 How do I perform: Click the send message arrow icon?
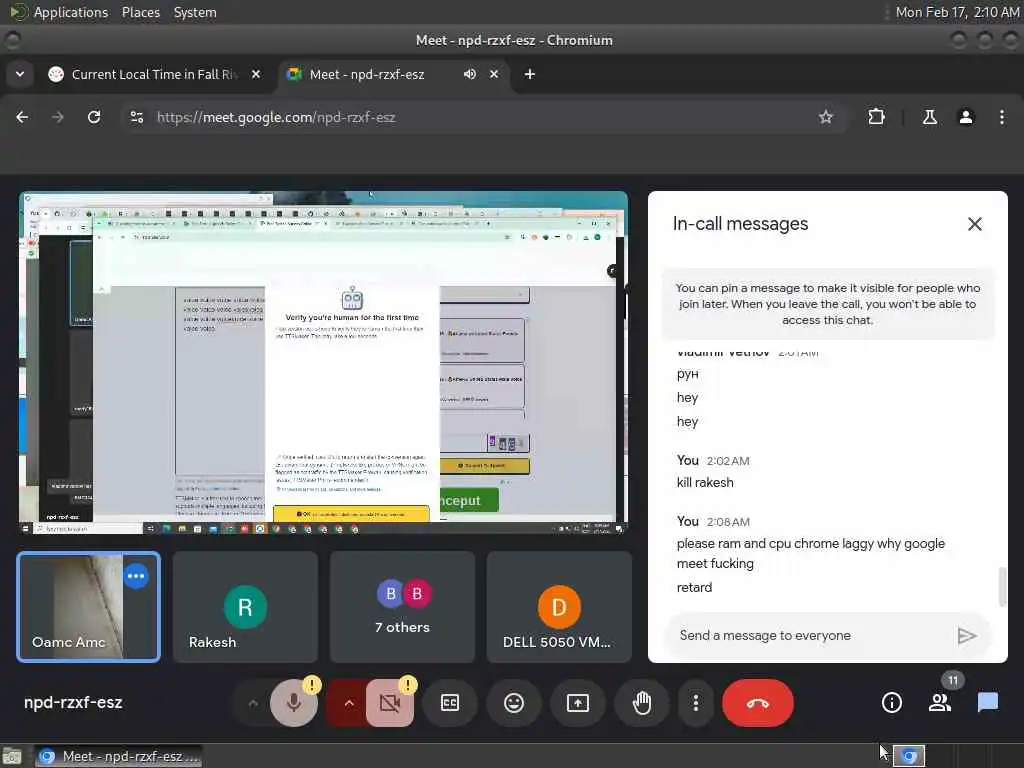coord(966,635)
